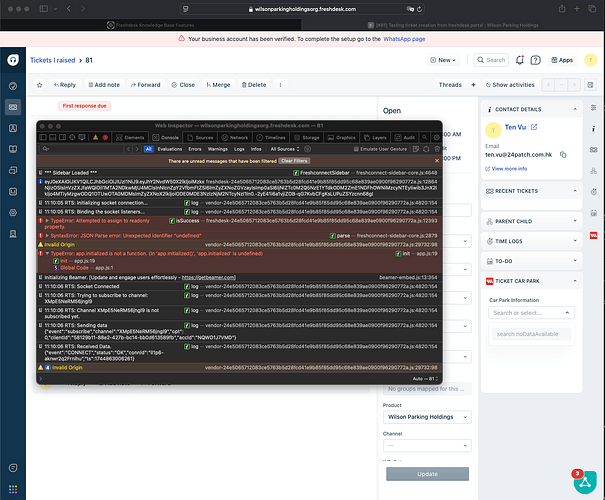Viewport: 605px width, 500px height.
Task: Dismiss the filtered messages banner
Action: (437, 161)
